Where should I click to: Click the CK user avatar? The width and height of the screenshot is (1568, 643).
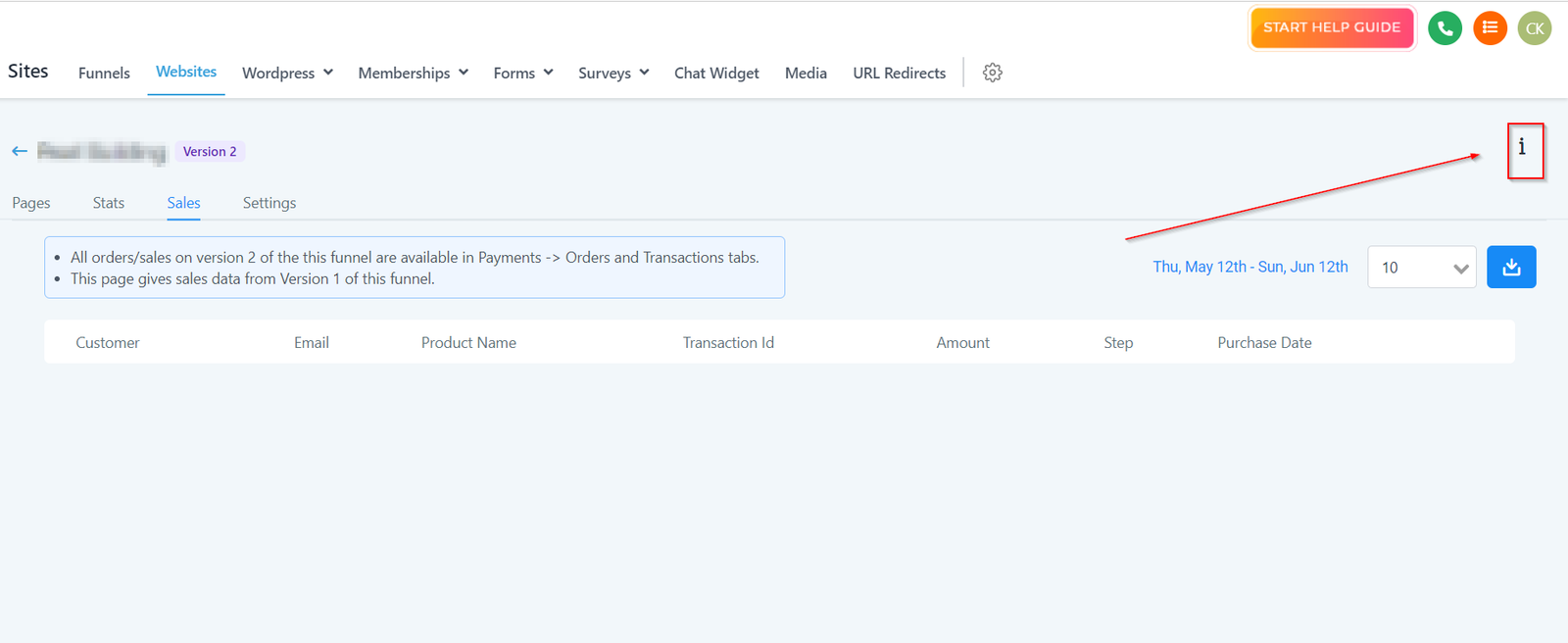click(x=1534, y=28)
